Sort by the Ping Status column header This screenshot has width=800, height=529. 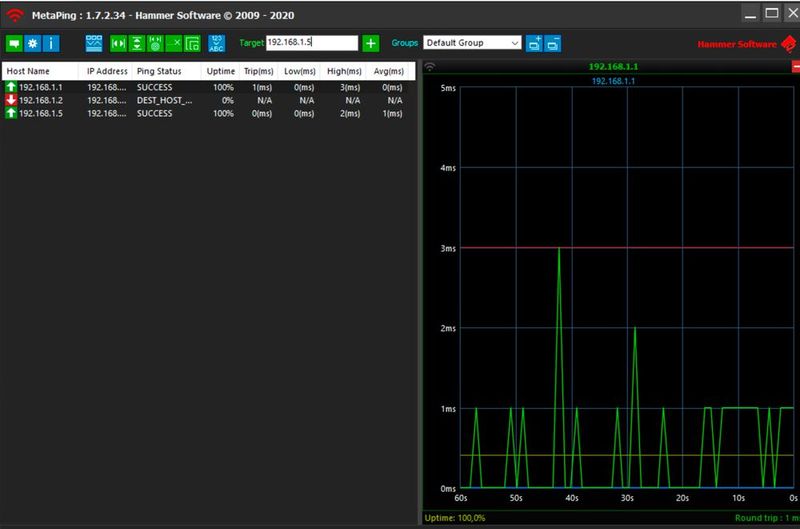[160, 72]
